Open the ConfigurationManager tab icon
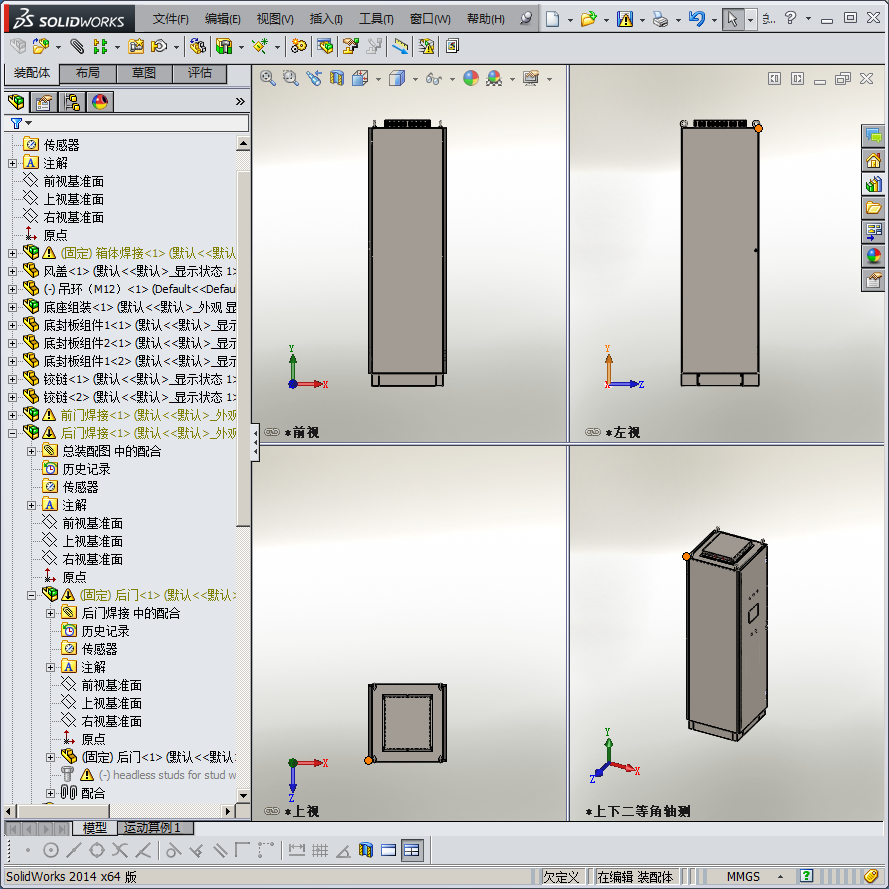The width and height of the screenshot is (889, 889). coord(72,102)
